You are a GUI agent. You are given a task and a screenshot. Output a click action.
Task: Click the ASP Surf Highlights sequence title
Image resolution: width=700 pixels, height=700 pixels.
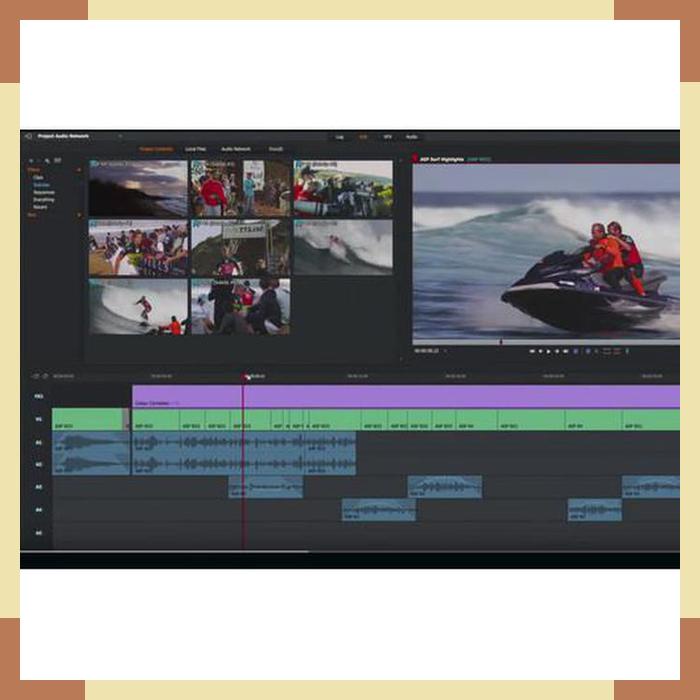coord(442,159)
